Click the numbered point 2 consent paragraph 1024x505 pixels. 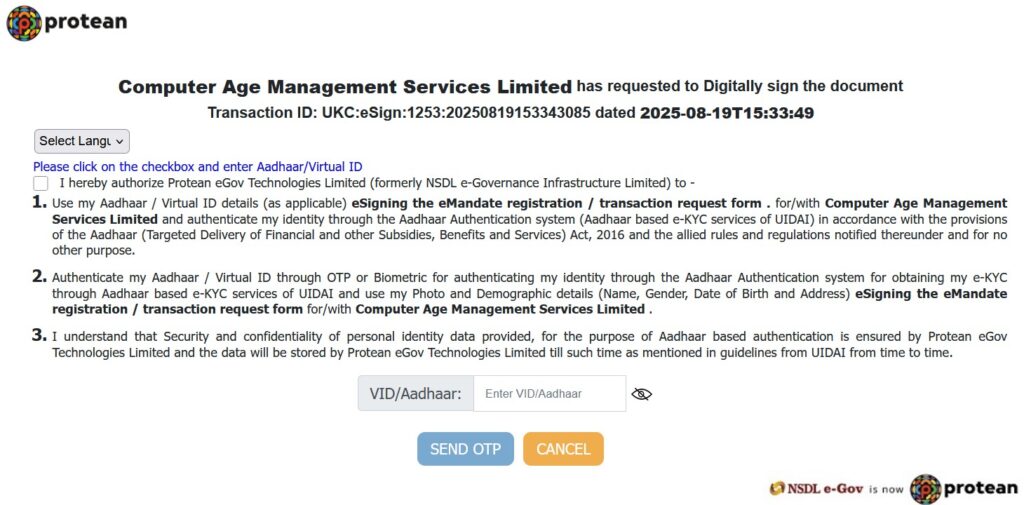tap(529, 293)
